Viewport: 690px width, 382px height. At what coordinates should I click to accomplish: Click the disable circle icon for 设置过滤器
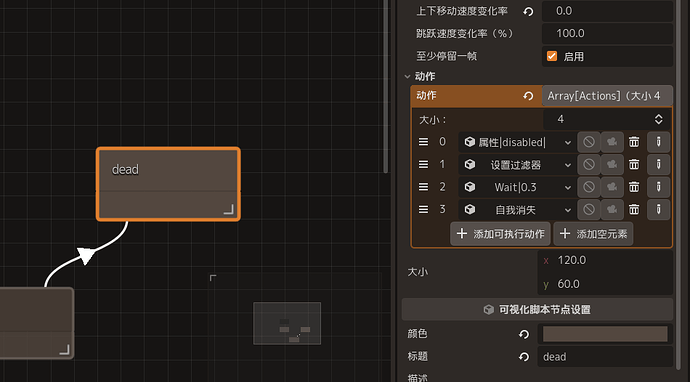click(x=589, y=165)
